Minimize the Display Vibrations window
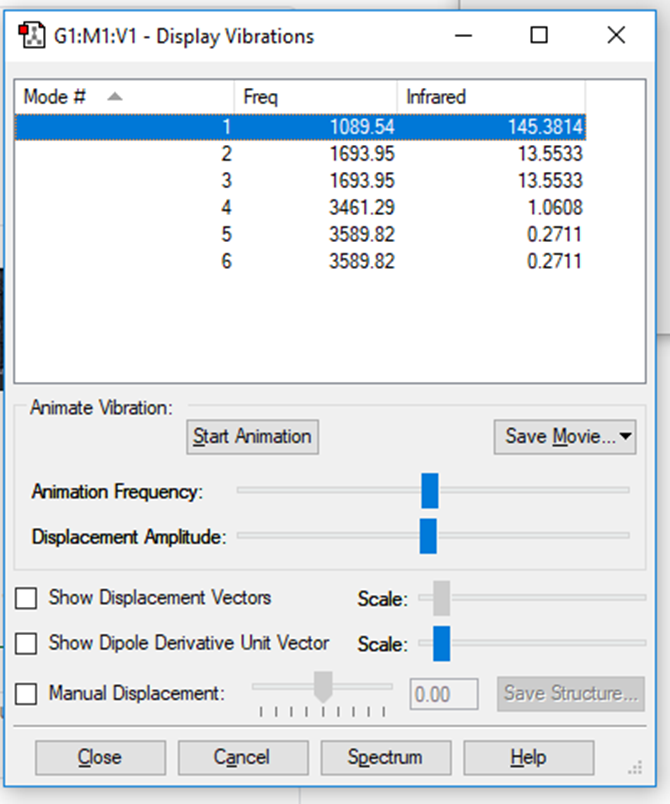Screen dimensions: 670x804 click(x=465, y=36)
